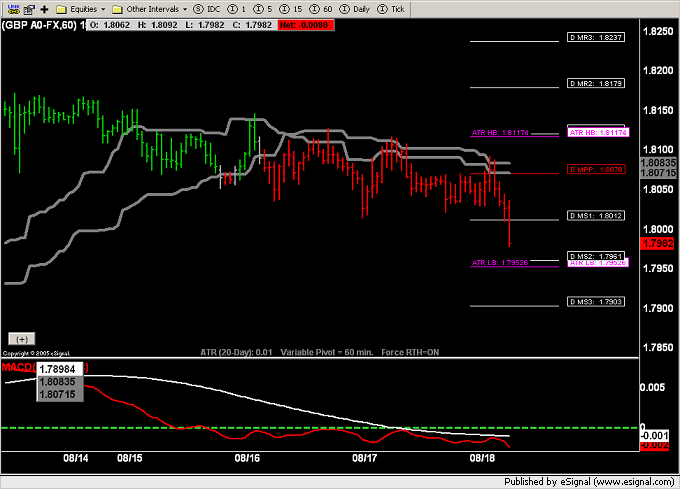680x489 pixels.
Task: Click Published by eSignal link
Action: pyautogui.click(x=589, y=482)
